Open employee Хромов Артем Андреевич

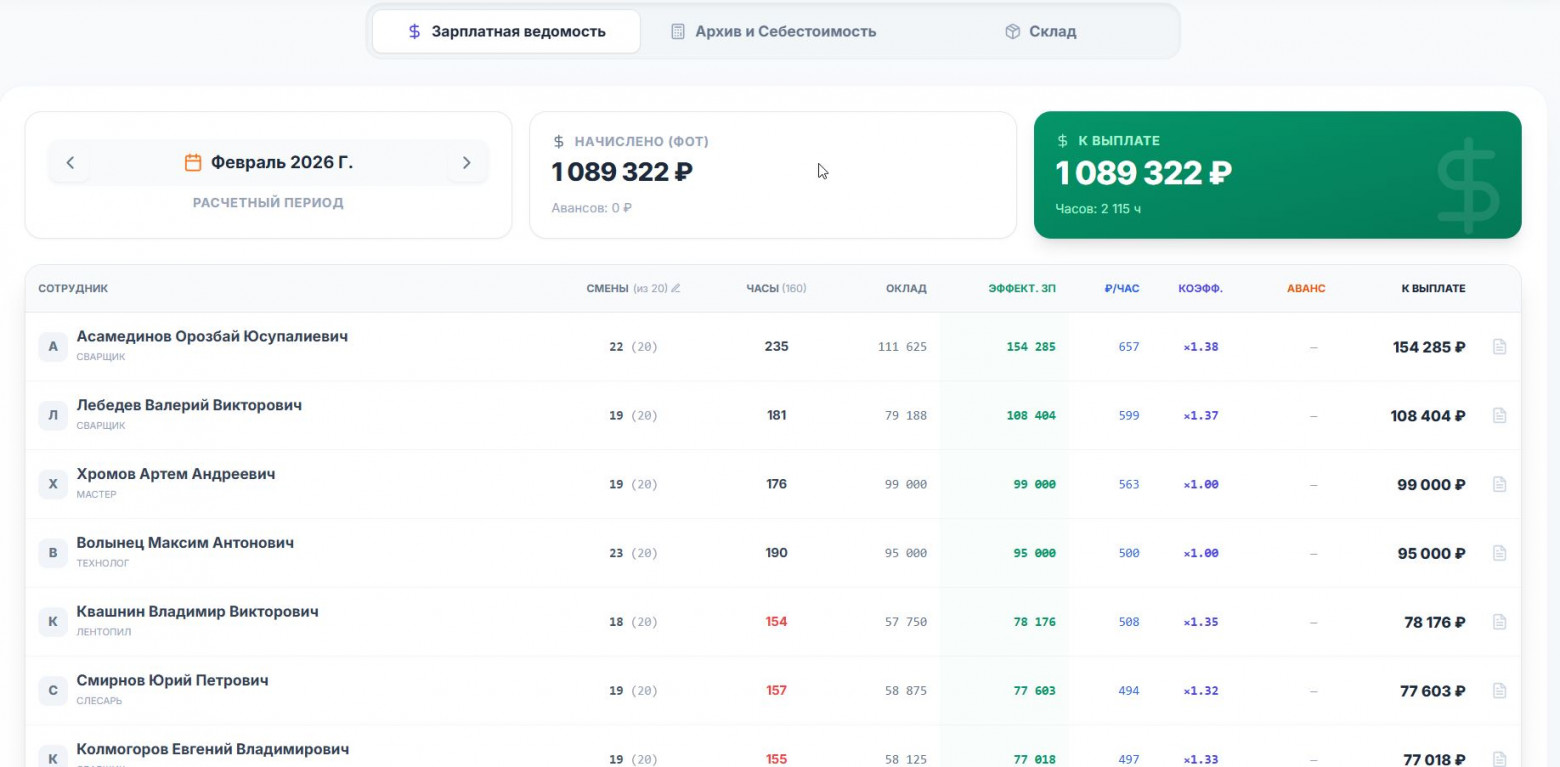[176, 474]
